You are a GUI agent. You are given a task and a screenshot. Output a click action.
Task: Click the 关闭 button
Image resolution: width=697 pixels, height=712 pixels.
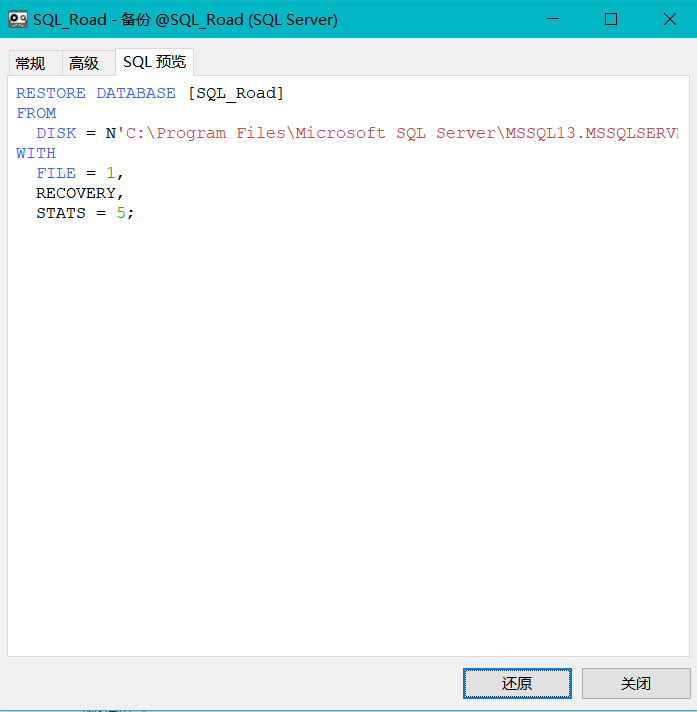pos(636,683)
